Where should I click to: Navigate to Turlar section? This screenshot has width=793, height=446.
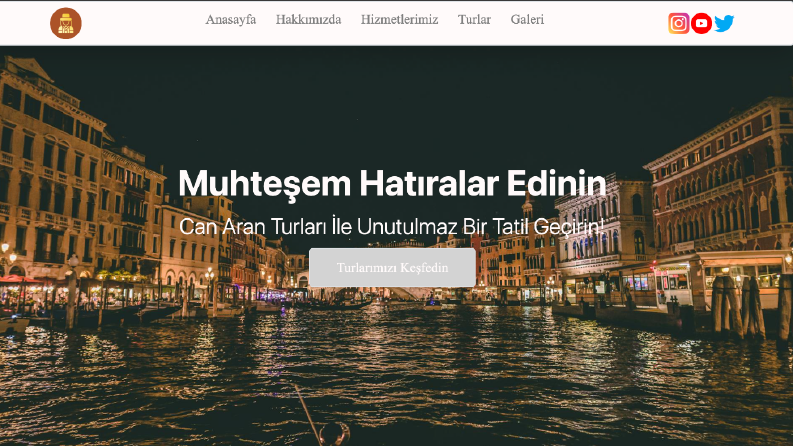[x=474, y=20]
